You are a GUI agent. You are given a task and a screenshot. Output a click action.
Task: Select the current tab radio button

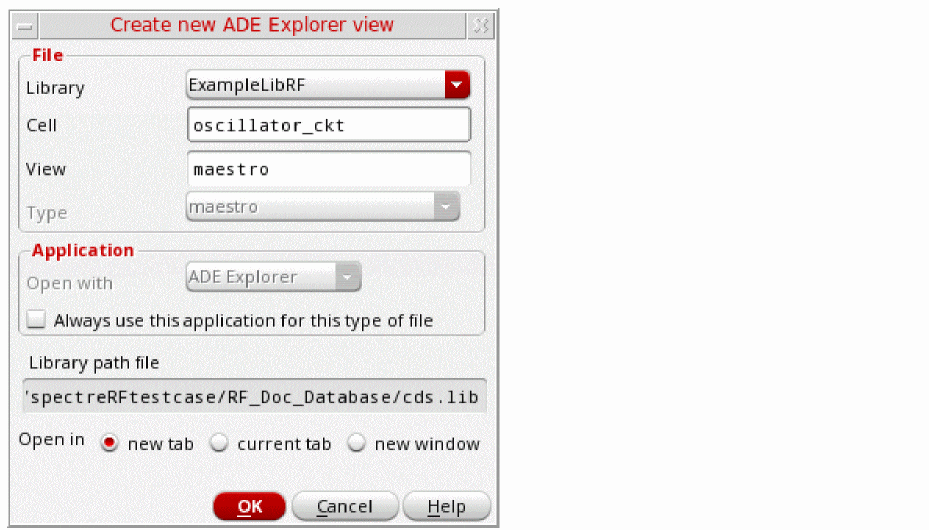[219, 443]
